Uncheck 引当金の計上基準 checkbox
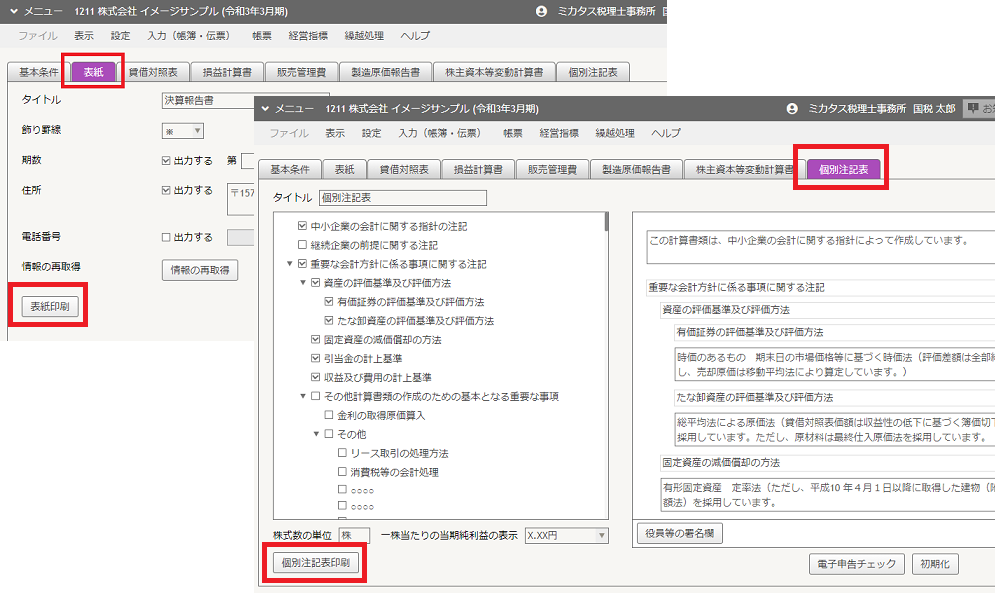This screenshot has width=995, height=593. click(315, 358)
